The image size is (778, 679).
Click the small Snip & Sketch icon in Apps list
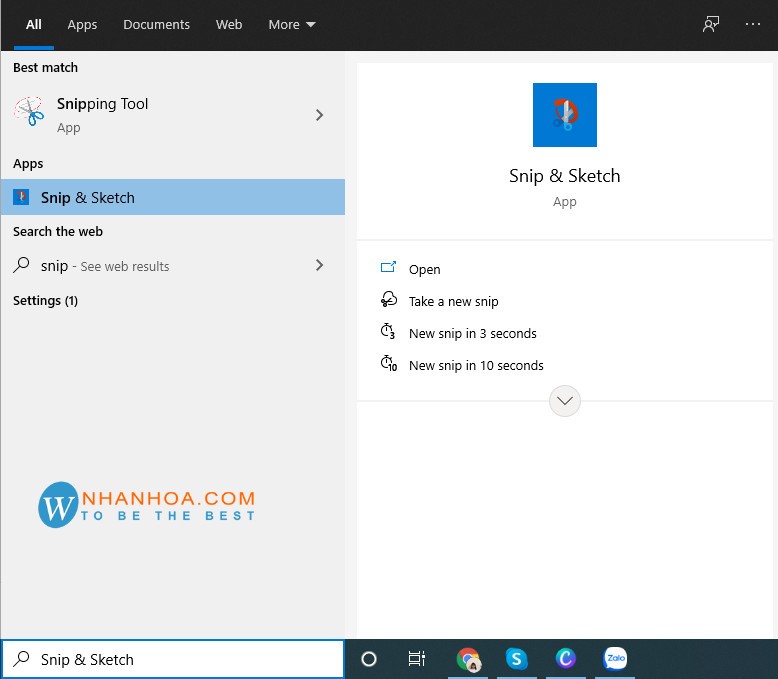21,197
